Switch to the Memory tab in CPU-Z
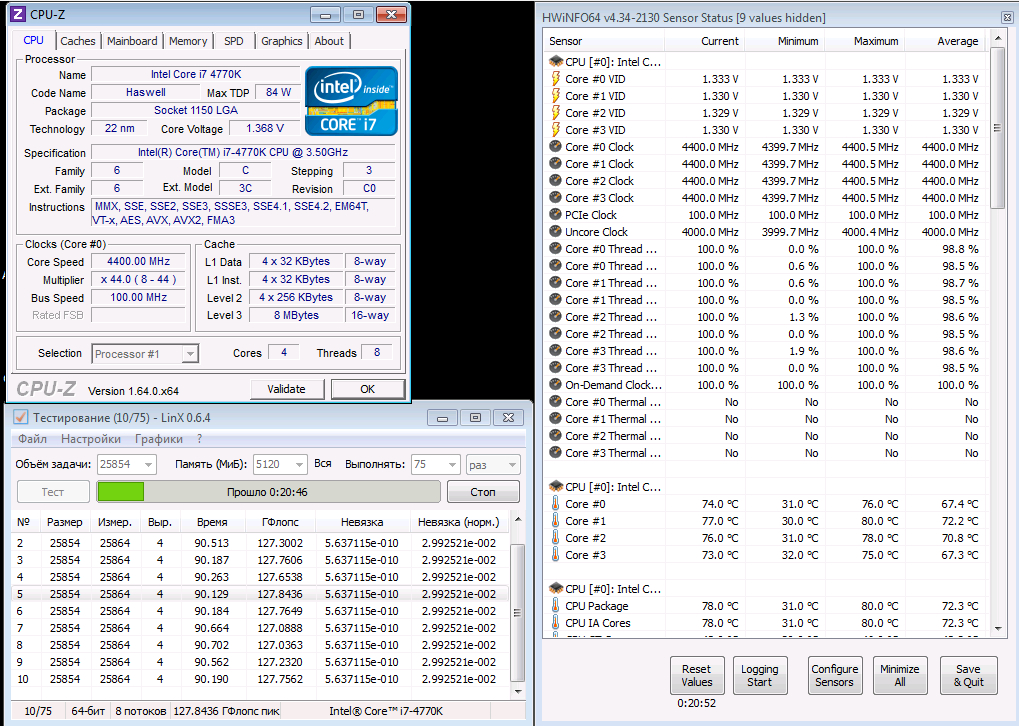This screenshot has height=726, width=1019. coord(188,41)
